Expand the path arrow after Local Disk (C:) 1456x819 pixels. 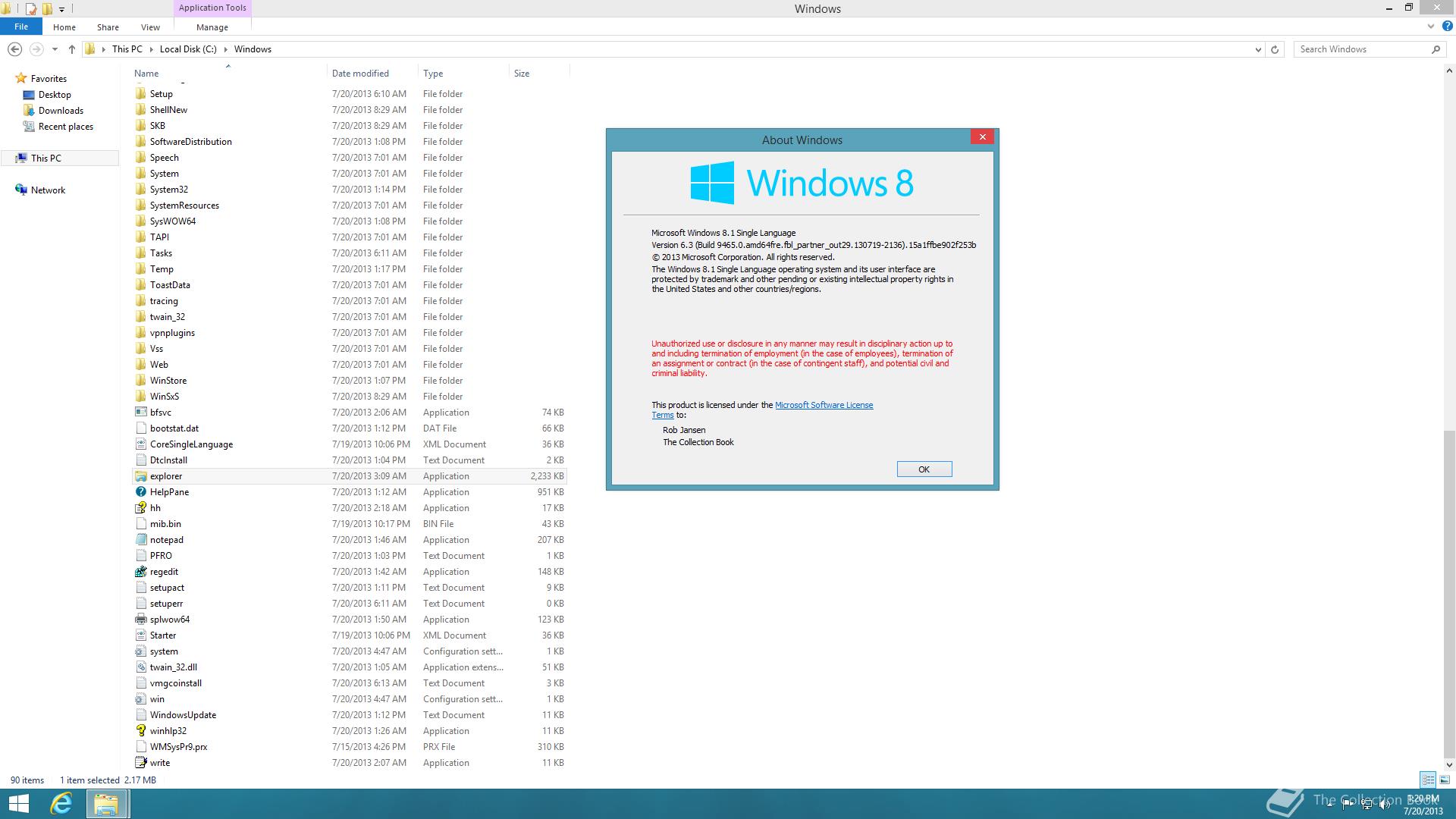[226, 49]
